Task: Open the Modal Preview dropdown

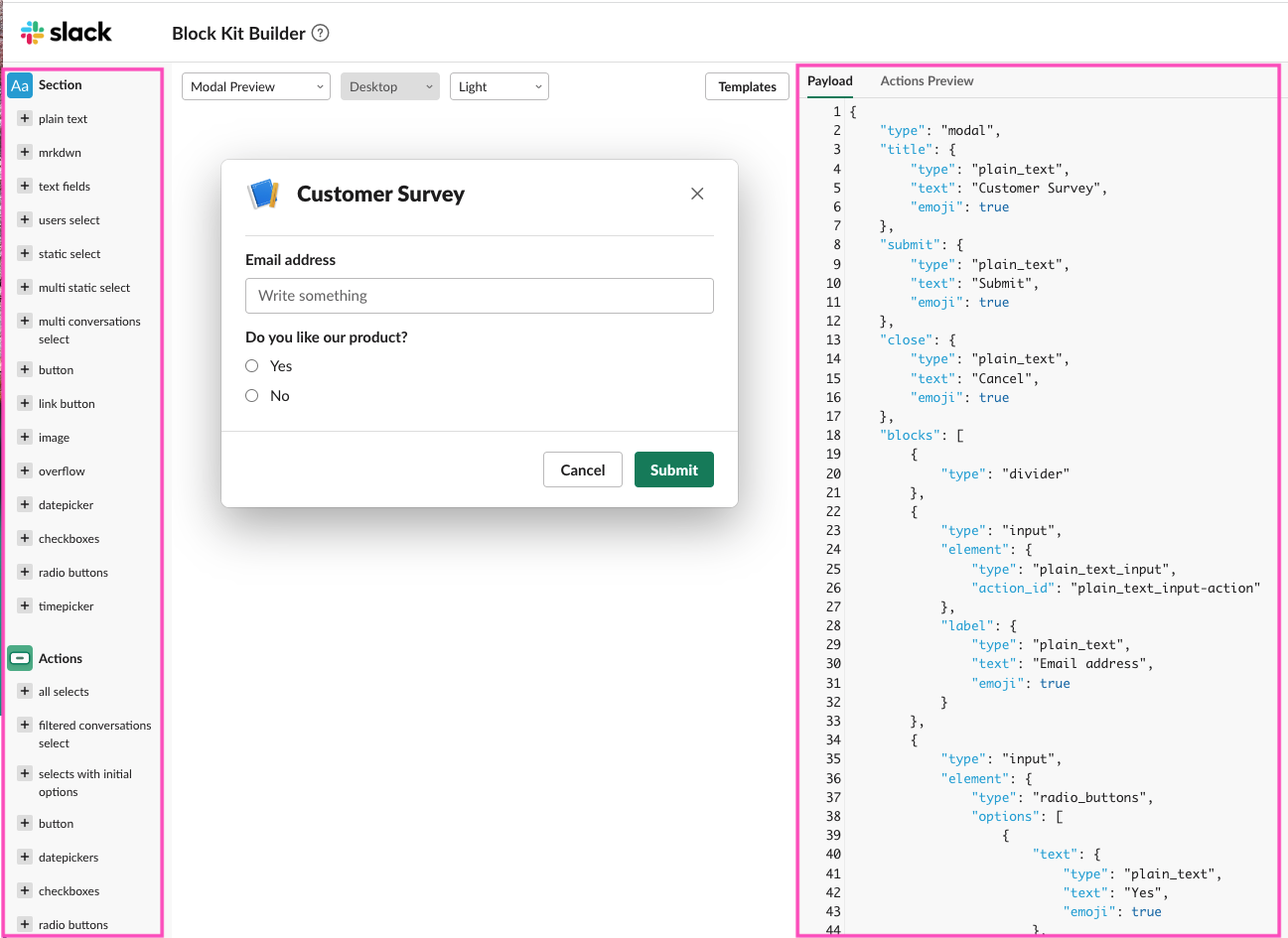Action: point(255,86)
